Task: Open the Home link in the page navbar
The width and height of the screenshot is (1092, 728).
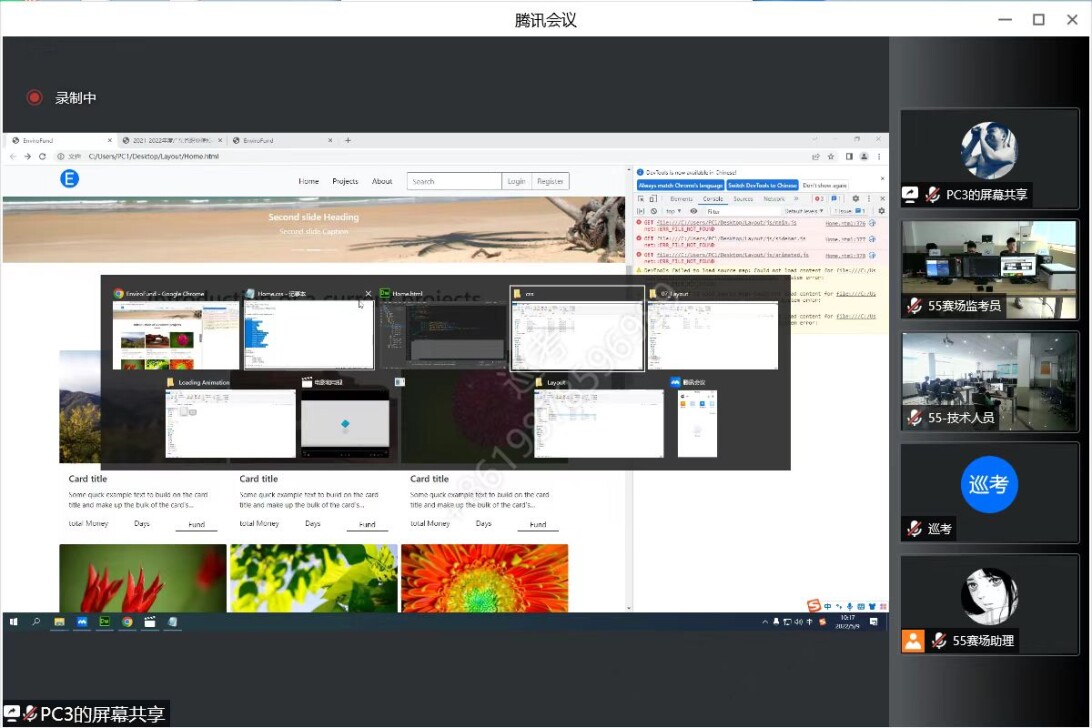Action: click(x=309, y=181)
